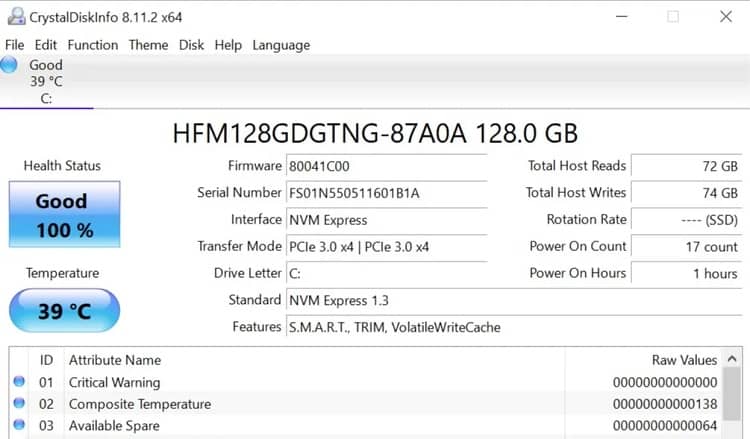Screen dimensions: 750x439
Task: Click the blue status dot for Available Spare
Action: pyautogui.click(x=19, y=424)
